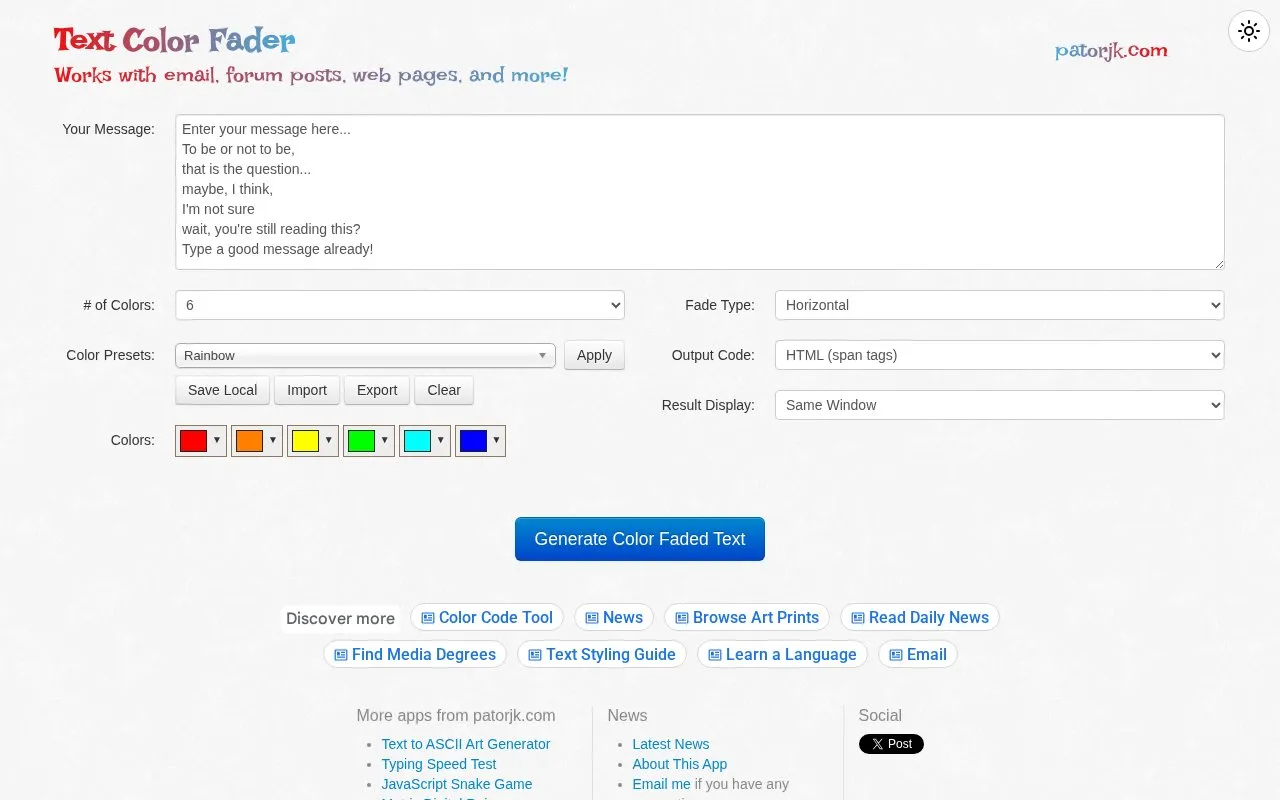Open the Text Styling Guide link
Image resolution: width=1280 pixels, height=800 pixels.
[x=602, y=654]
